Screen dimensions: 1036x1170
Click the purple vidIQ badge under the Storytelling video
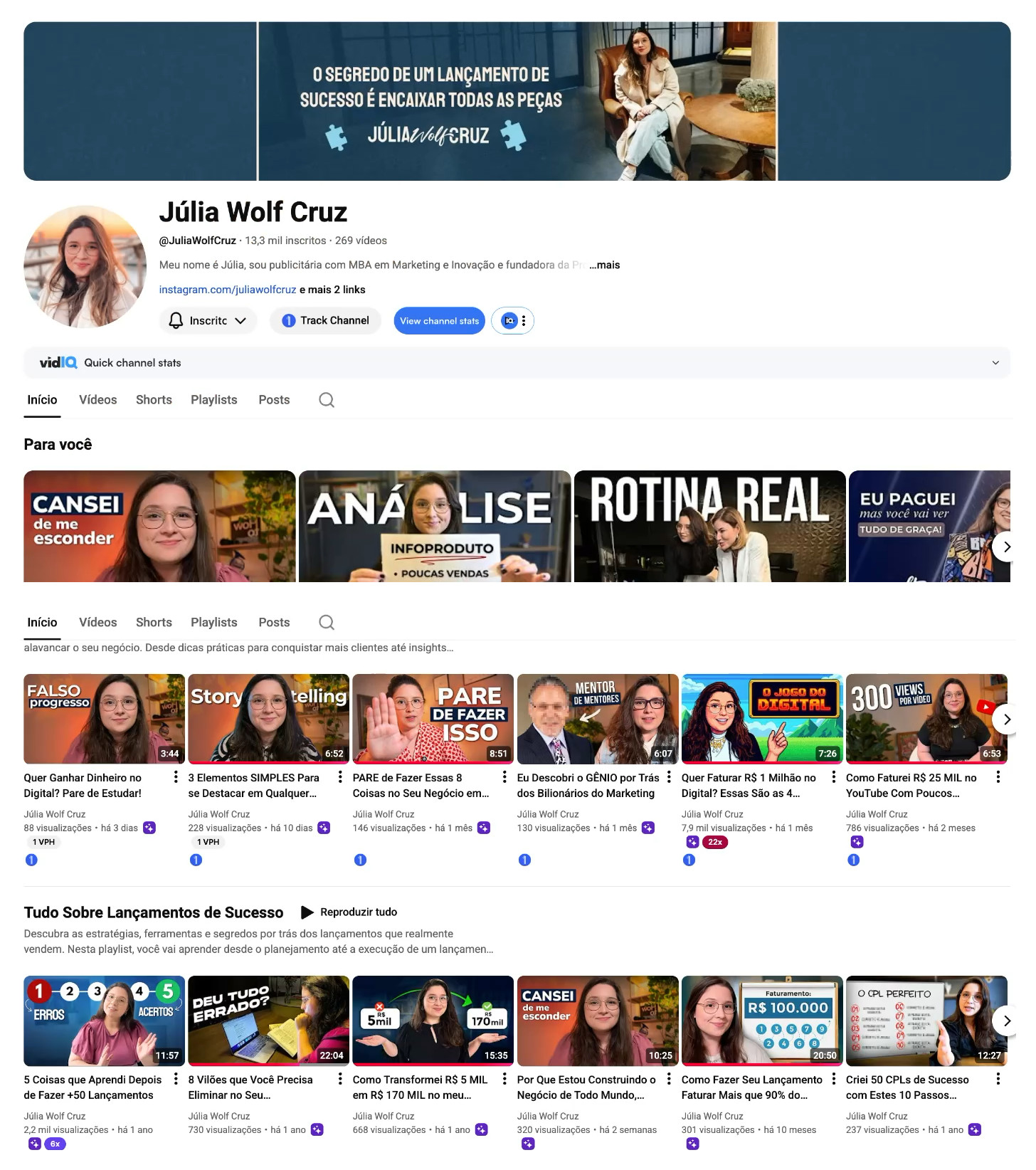(324, 828)
